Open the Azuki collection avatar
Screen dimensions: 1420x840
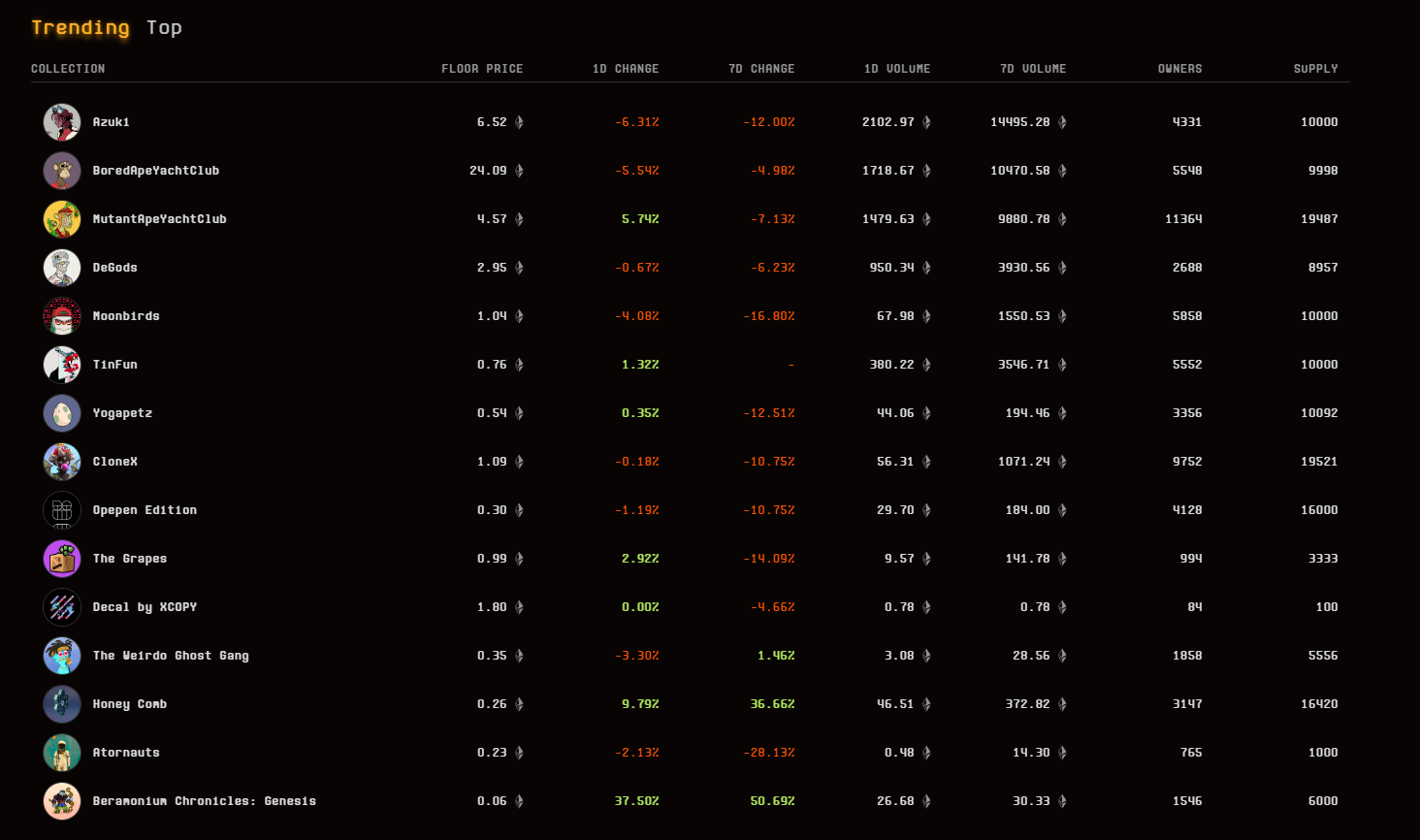pos(62,122)
